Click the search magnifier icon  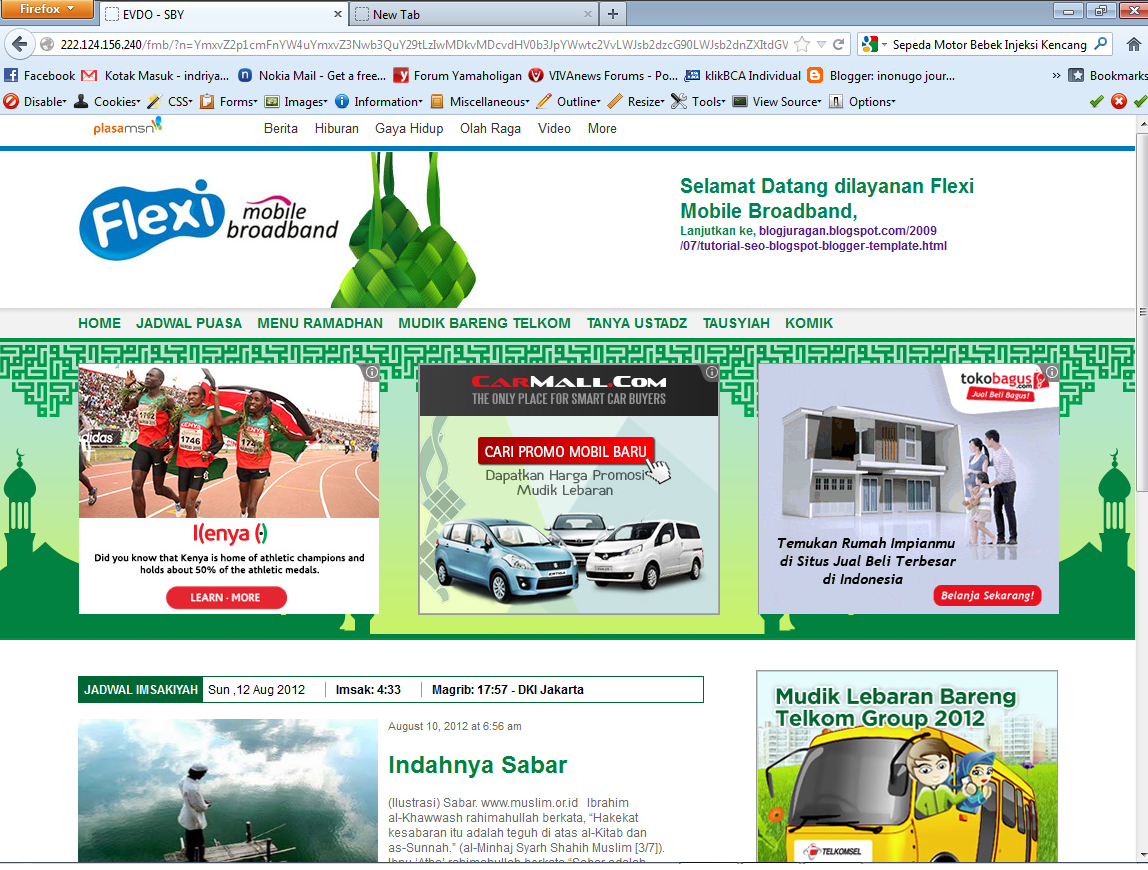click(x=1100, y=44)
